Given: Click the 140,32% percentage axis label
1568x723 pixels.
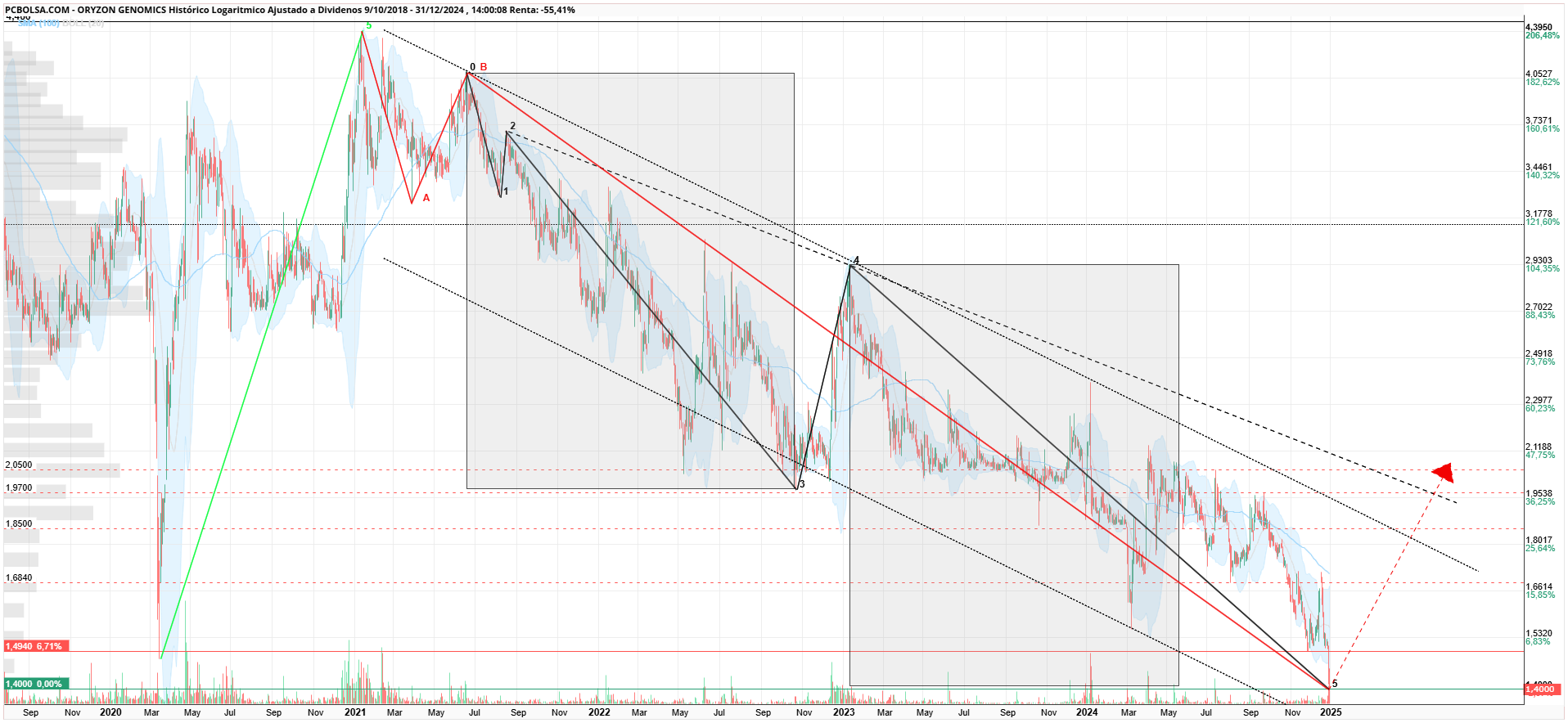Looking at the screenshot, I should pos(1542,175).
